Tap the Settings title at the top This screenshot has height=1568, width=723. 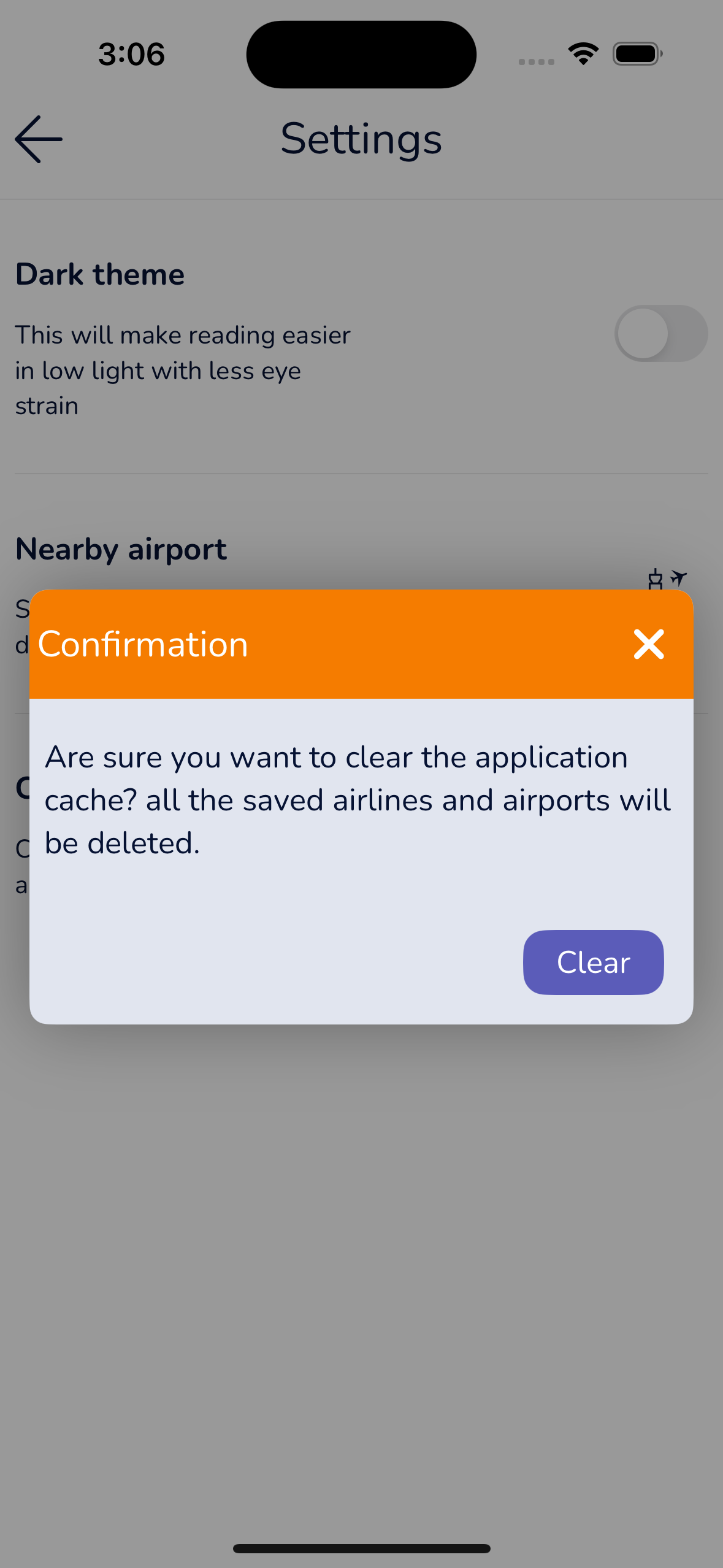coord(361,139)
